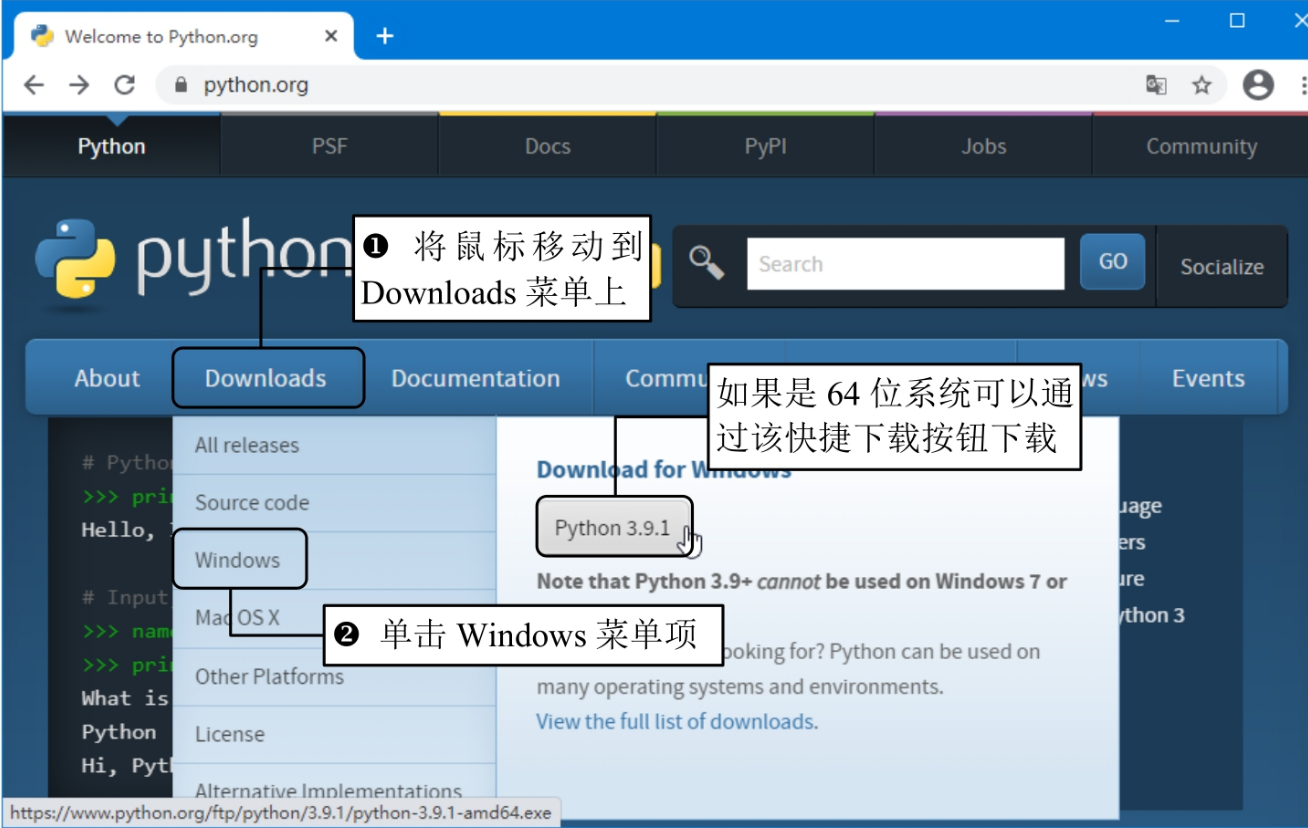1308x828 pixels.
Task: Select the Welcome to Python.org tab
Action: tap(182, 36)
